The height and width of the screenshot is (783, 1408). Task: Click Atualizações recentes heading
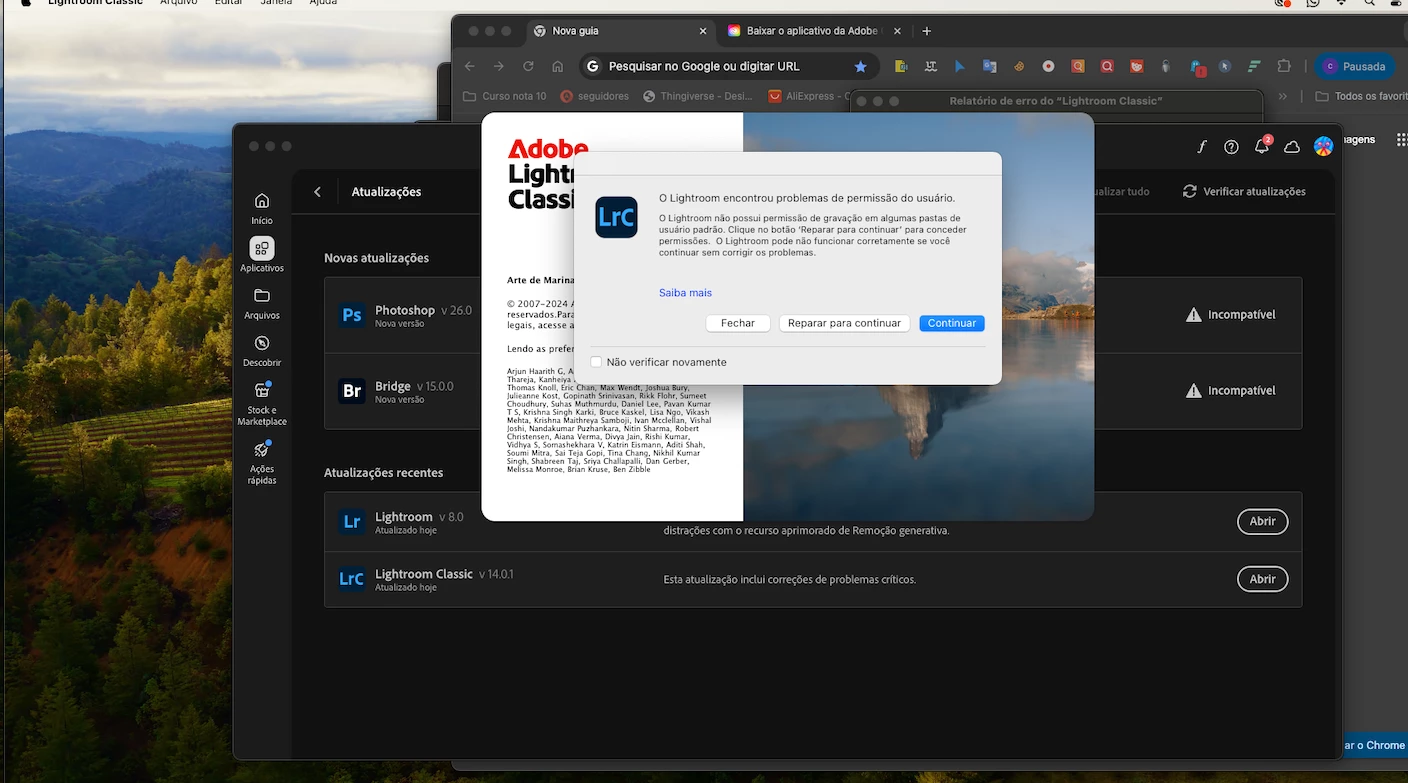pyautogui.click(x=383, y=473)
